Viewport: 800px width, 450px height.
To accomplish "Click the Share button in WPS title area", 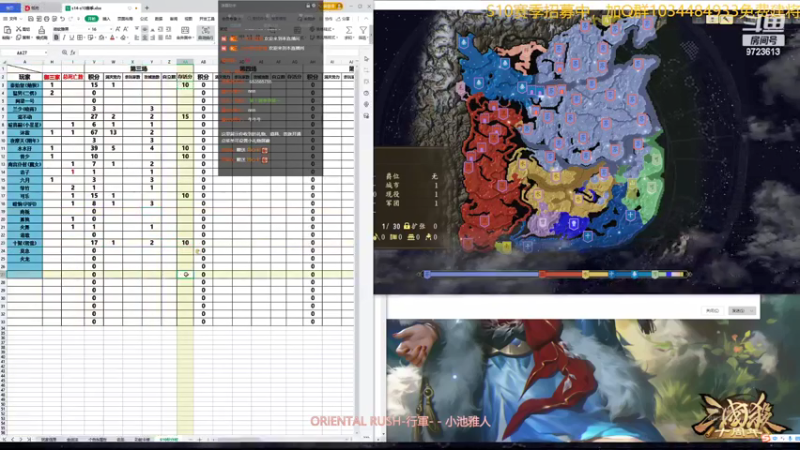I will coord(345,19).
